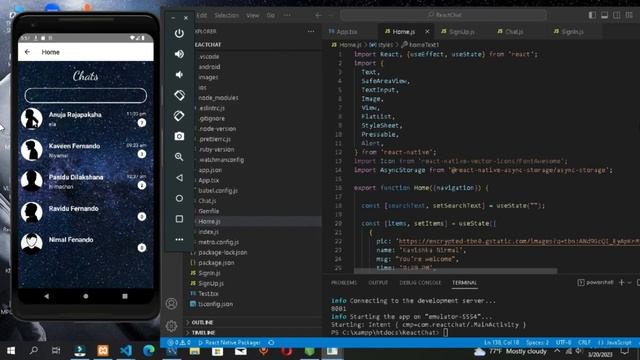Open XAMPP taskbar icon
Image resolution: width=640 pixels, height=360 pixels.
[x=103, y=351]
